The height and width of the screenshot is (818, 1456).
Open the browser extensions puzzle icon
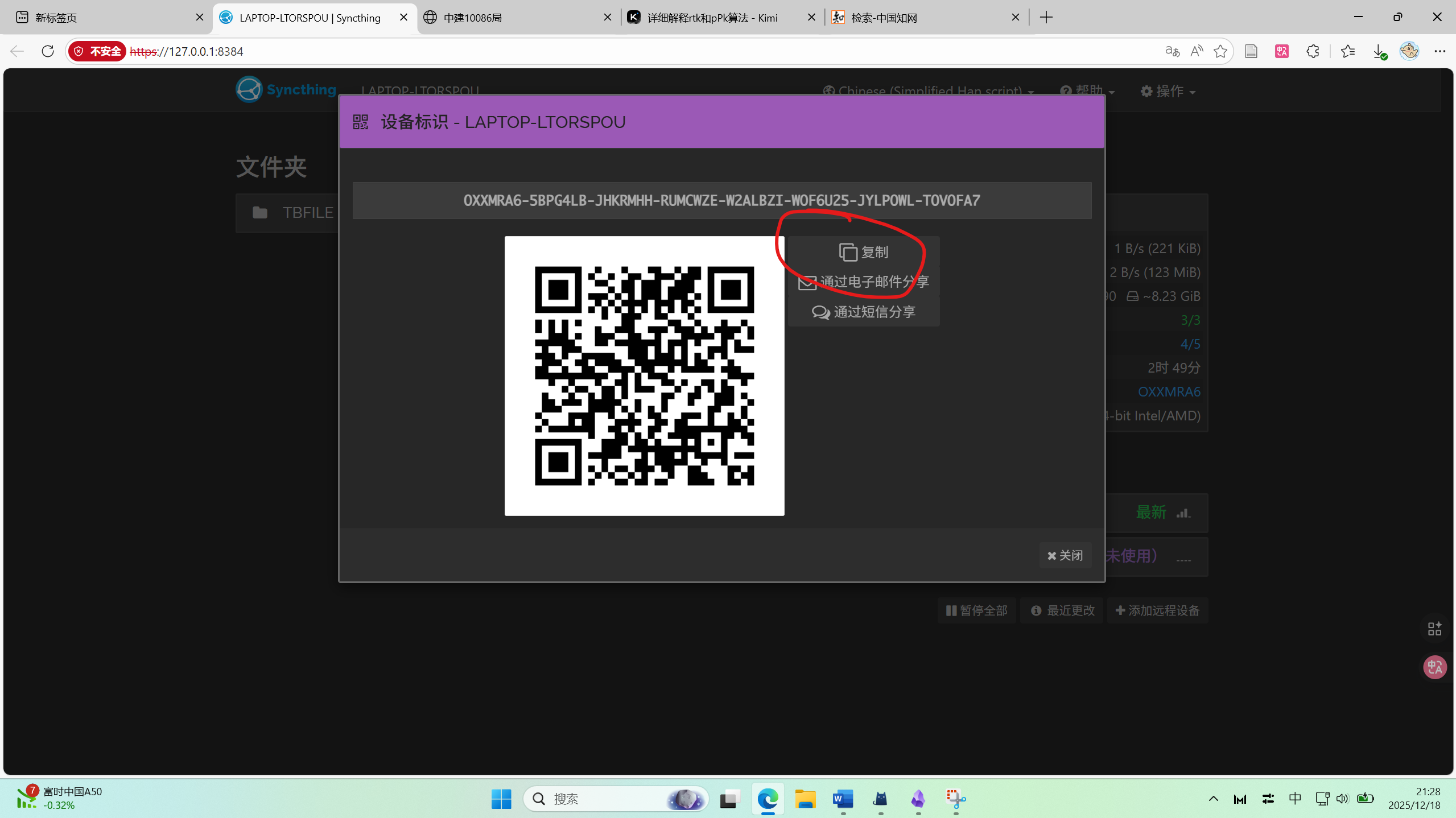1312,51
